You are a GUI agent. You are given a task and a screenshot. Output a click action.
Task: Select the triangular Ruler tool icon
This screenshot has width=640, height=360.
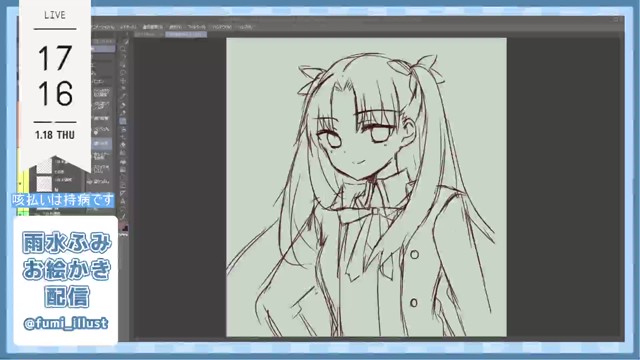[x=123, y=193]
